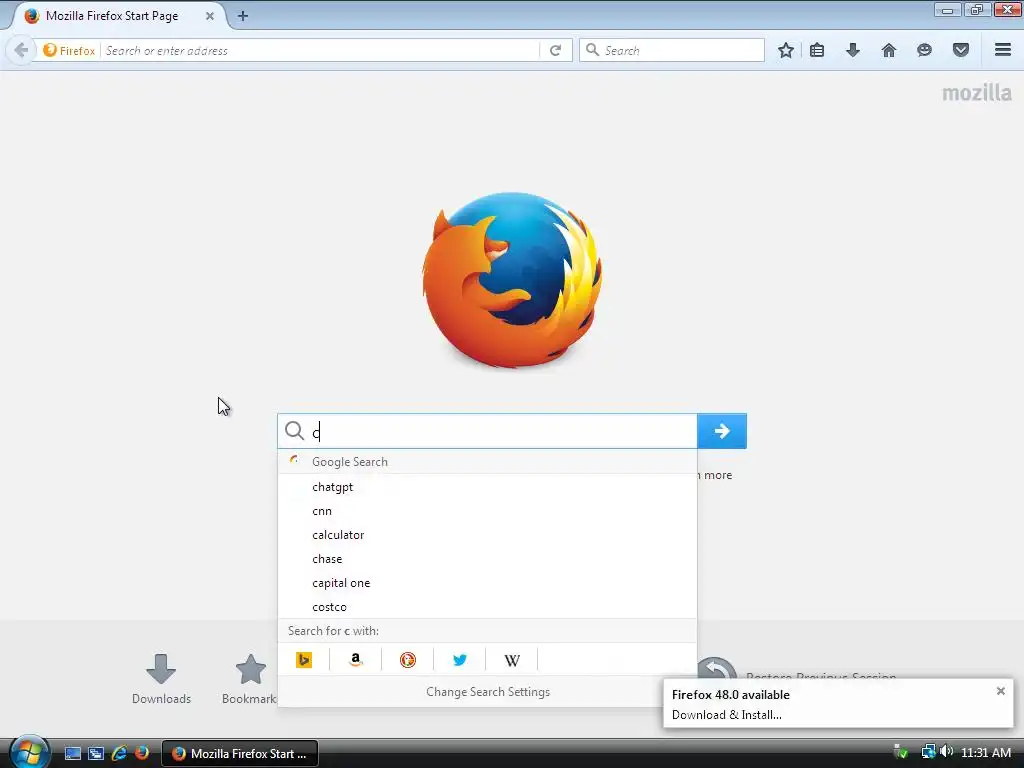Select the costco suggestion
The height and width of the screenshot is (768, 1024).
487,607
